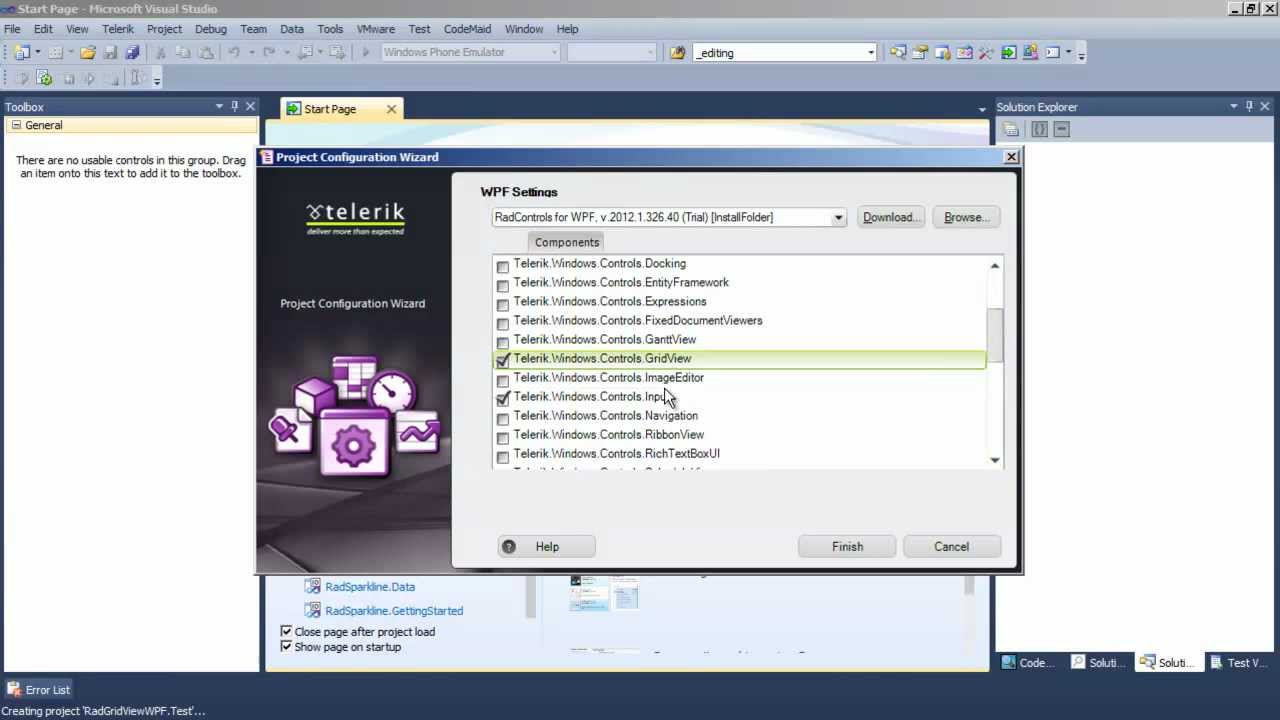
Task: Open the Telerik menu
Action: [118, 29]
